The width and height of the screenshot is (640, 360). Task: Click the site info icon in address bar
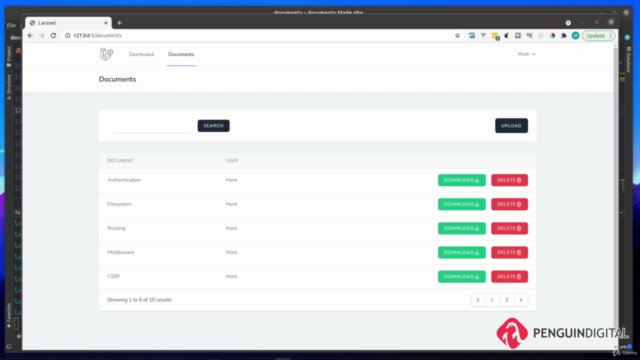click(x=68, y=36)
